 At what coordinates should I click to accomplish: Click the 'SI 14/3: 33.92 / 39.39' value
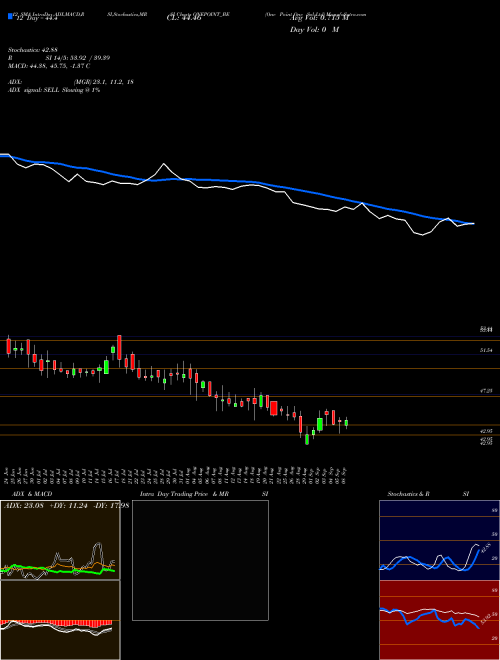tap(78, 58)
